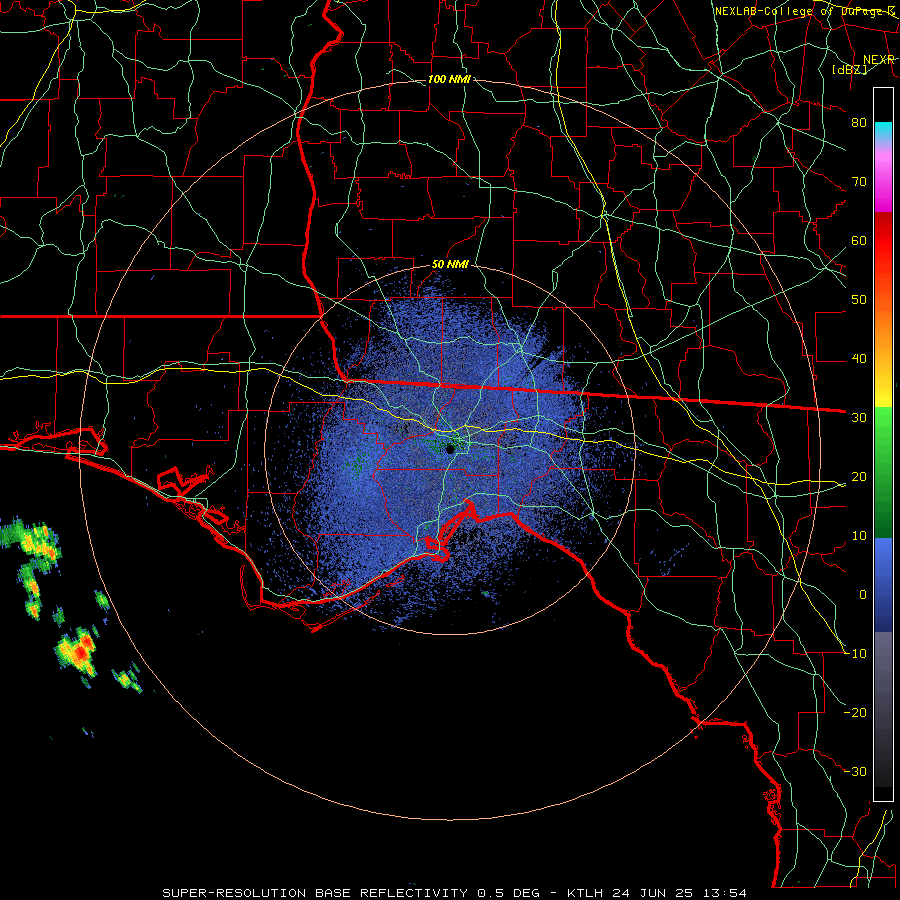This screenshot has width=900, height=900.
Task: Click the 40 value on dBZ scale
Action: click(x=859, y=359)
